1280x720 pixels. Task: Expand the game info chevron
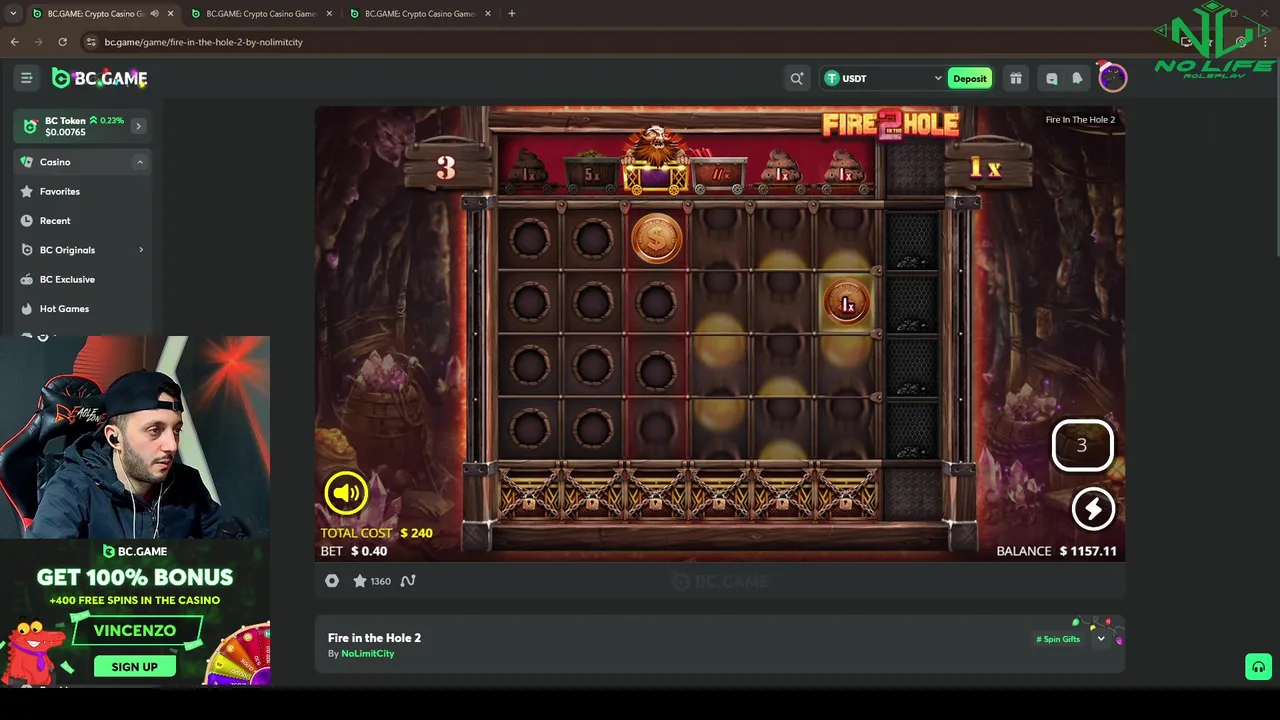[x=1101, y=639]
